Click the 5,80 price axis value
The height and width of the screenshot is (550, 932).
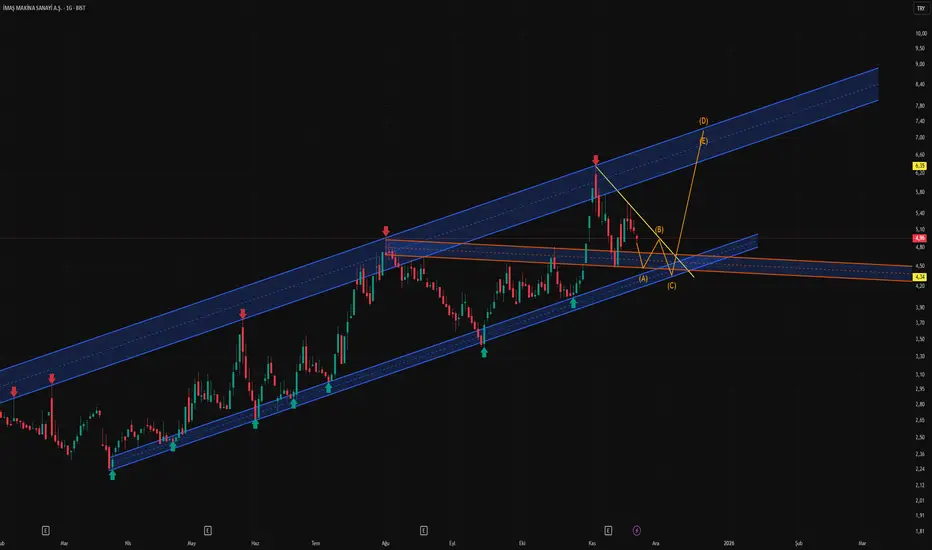point(920,193)
